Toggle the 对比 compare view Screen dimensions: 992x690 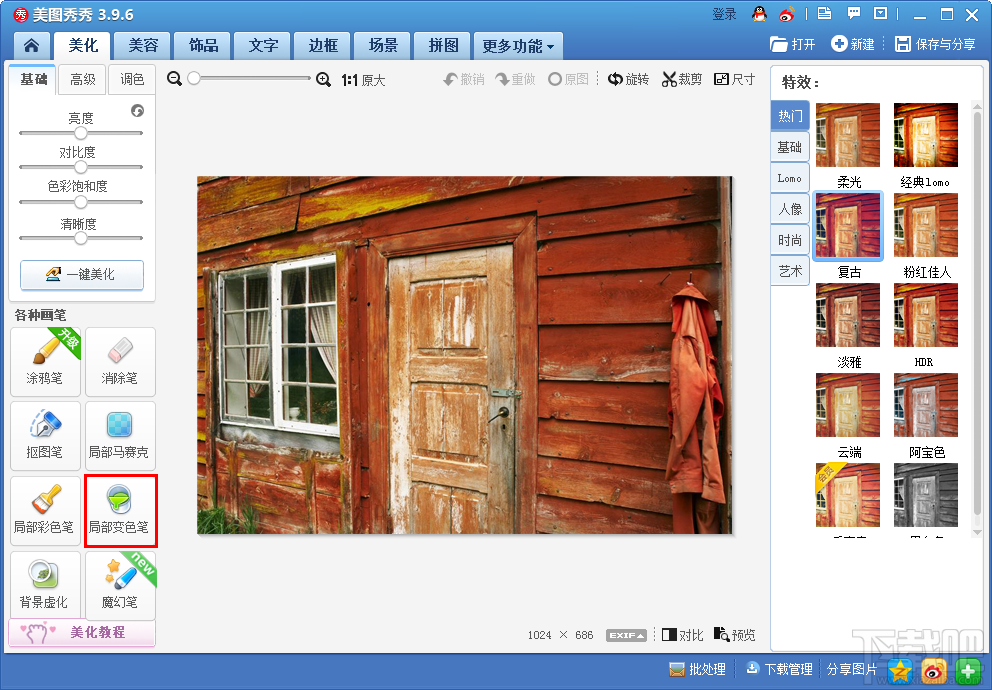coord(682,634)
